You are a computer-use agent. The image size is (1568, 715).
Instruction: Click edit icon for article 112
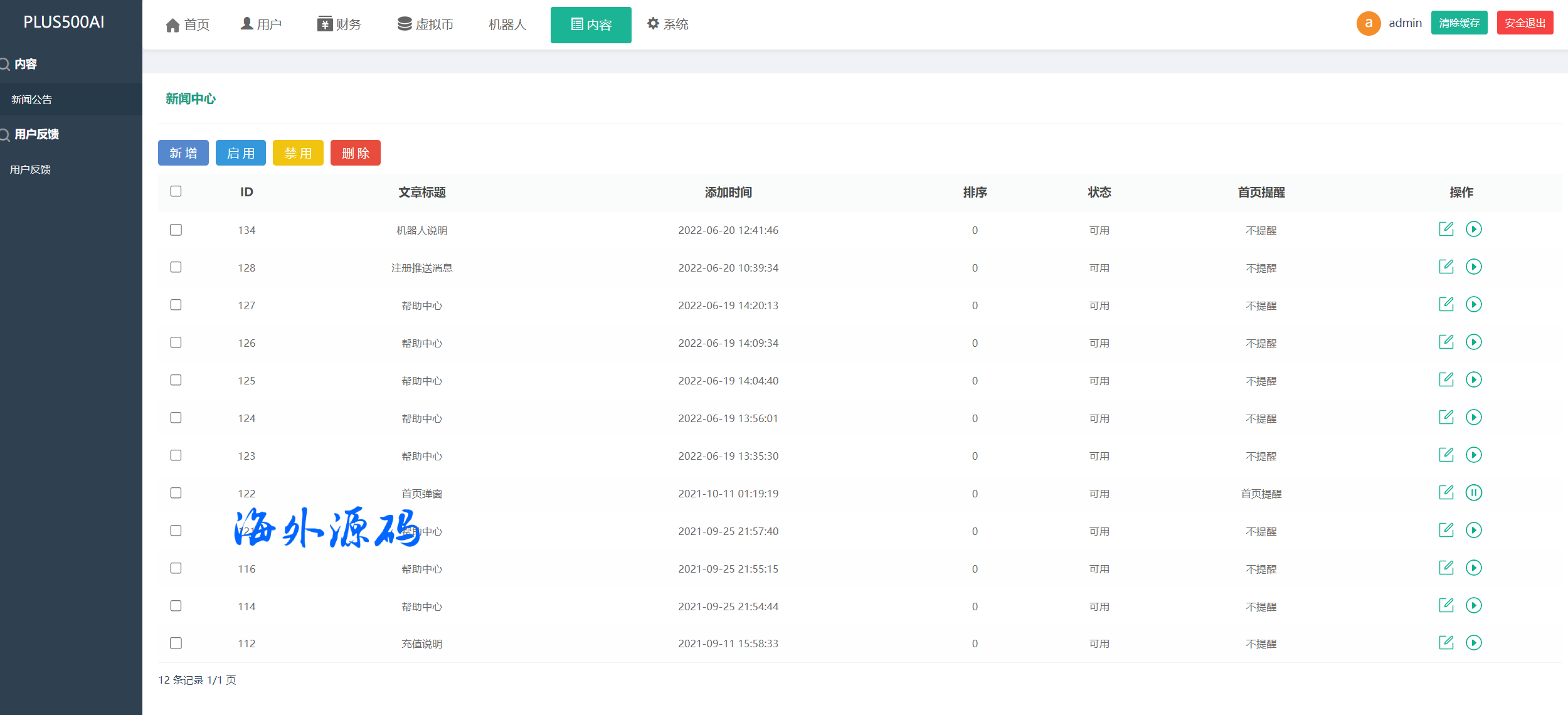point(1446,642)
